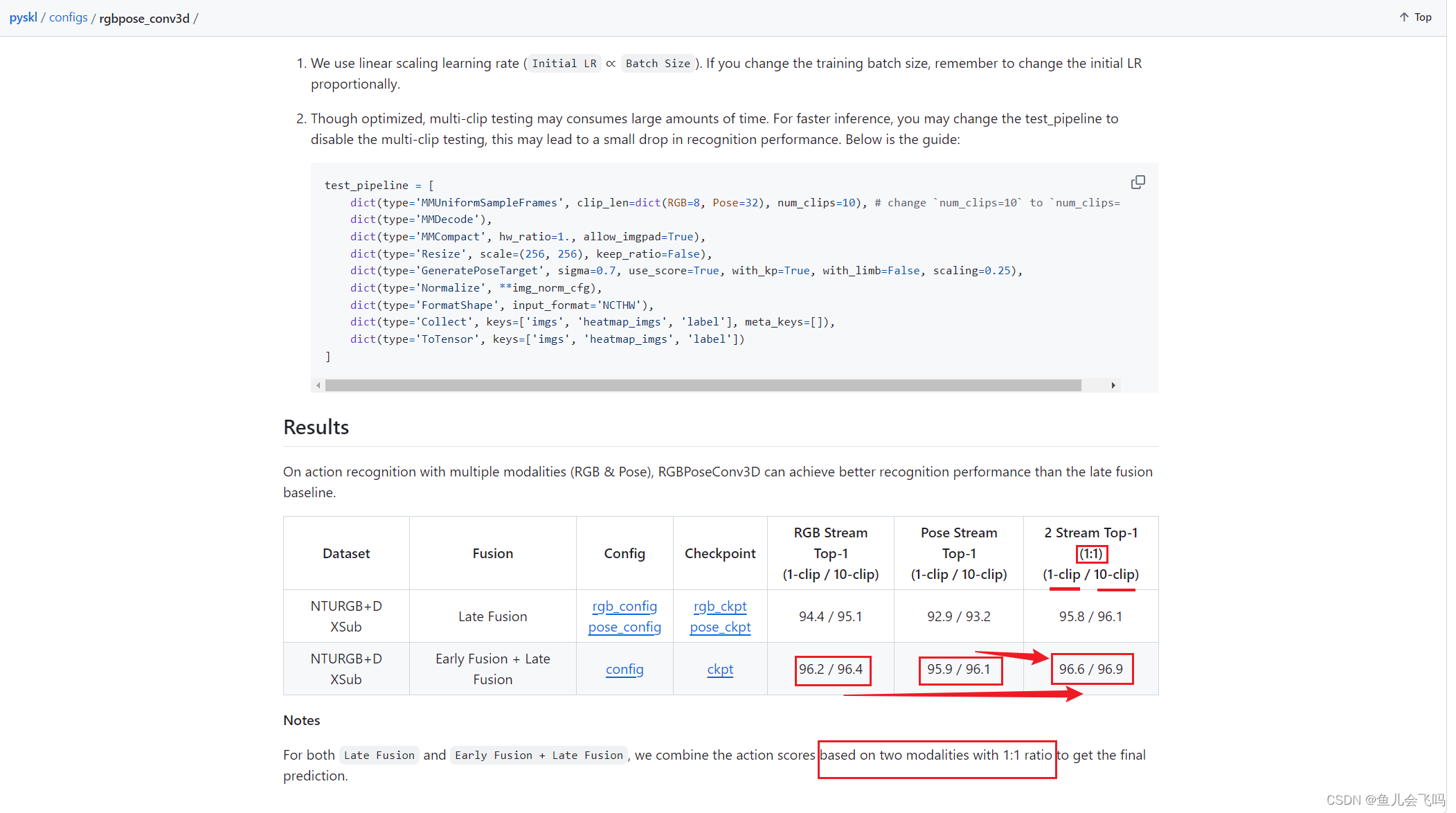The height and width of the screenshot is (813, 1456).
Task: Open the pyskl breadcrumb link
Action: click(x=23, y=17)
